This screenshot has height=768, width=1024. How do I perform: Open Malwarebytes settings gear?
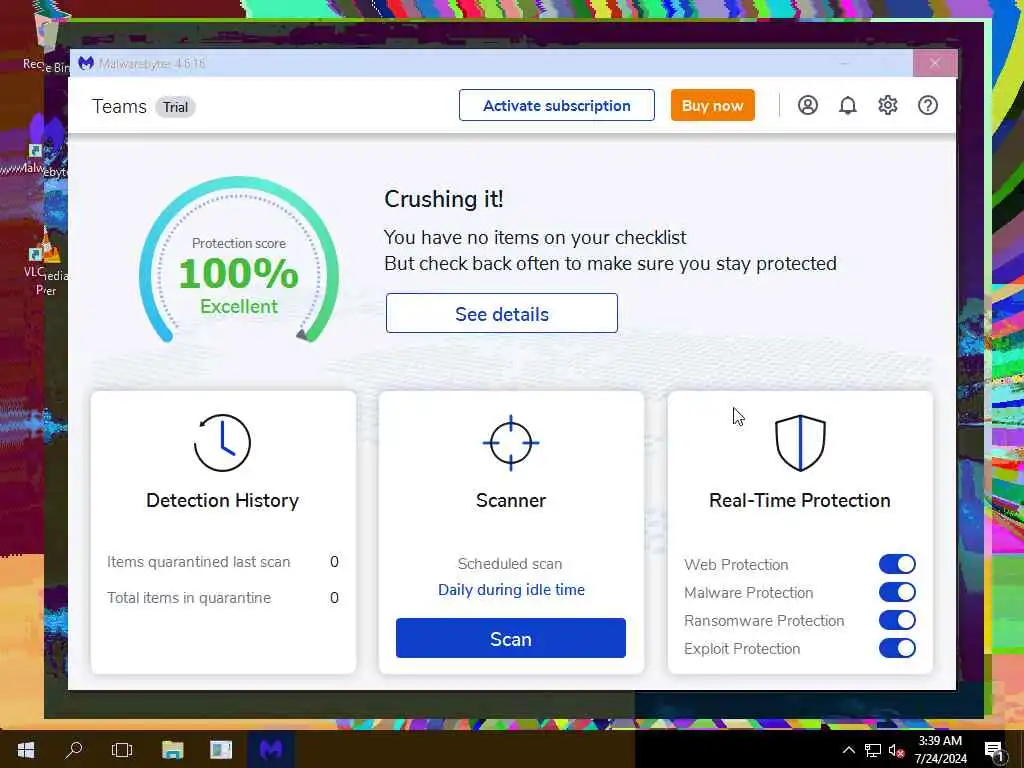(888, 105)
